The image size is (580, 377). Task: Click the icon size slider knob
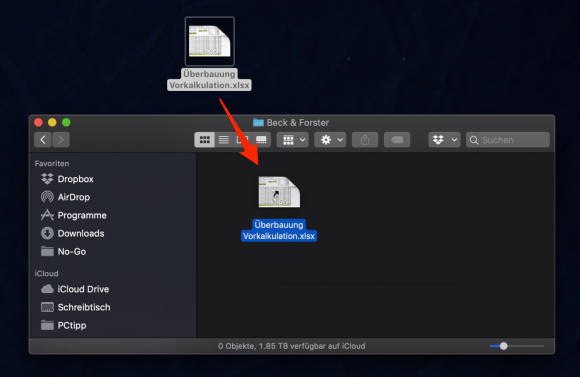(x=503, y=346)
